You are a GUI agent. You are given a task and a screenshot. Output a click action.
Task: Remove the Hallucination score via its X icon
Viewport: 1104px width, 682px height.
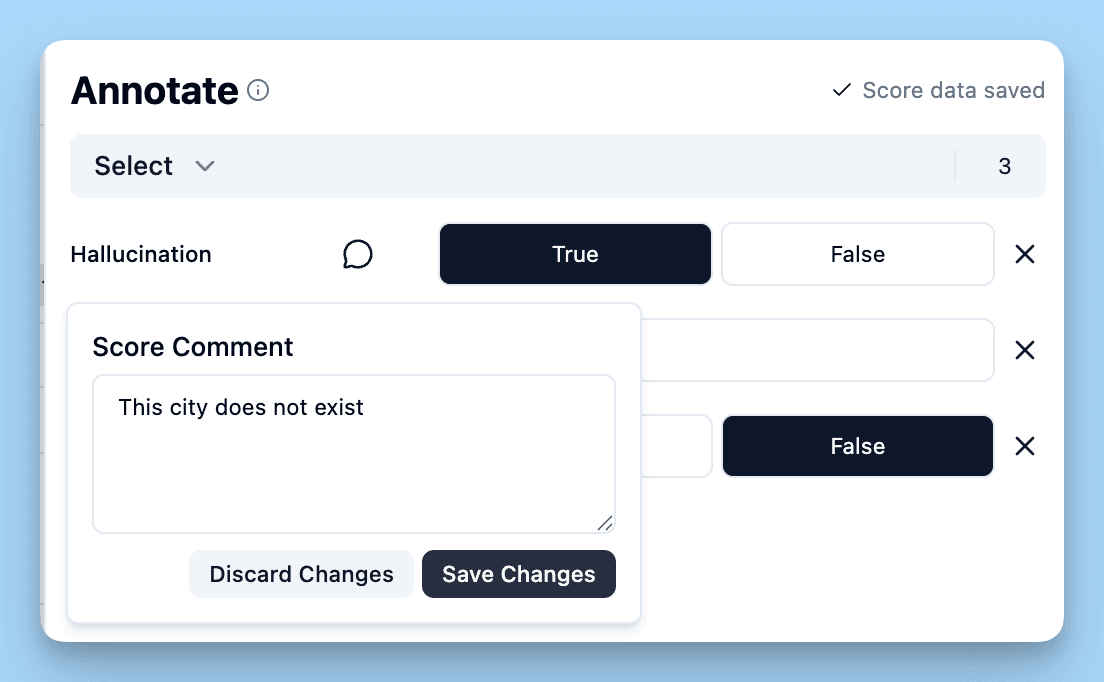[x=1024, y=254]
